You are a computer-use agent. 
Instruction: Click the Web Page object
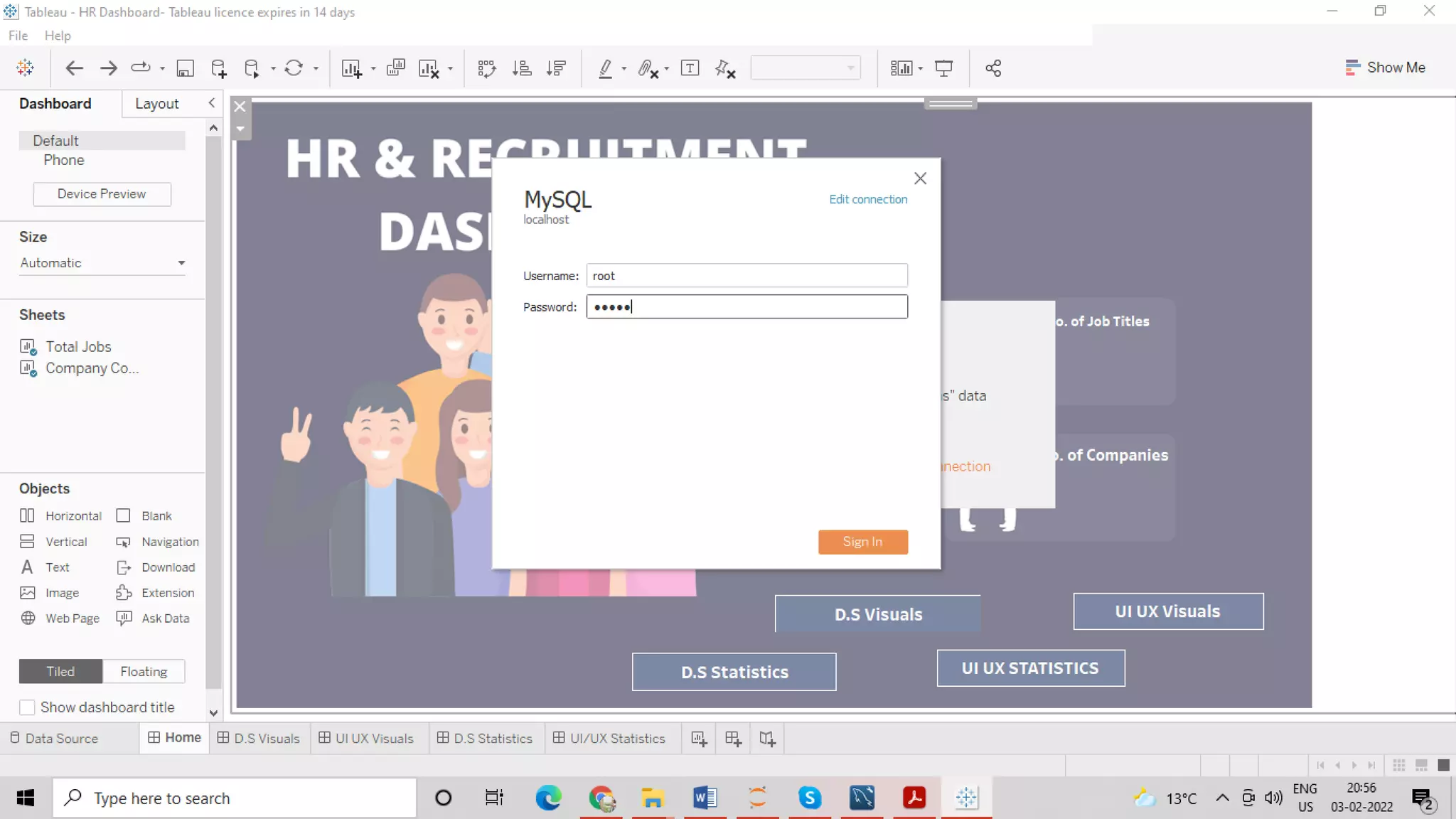60,619
